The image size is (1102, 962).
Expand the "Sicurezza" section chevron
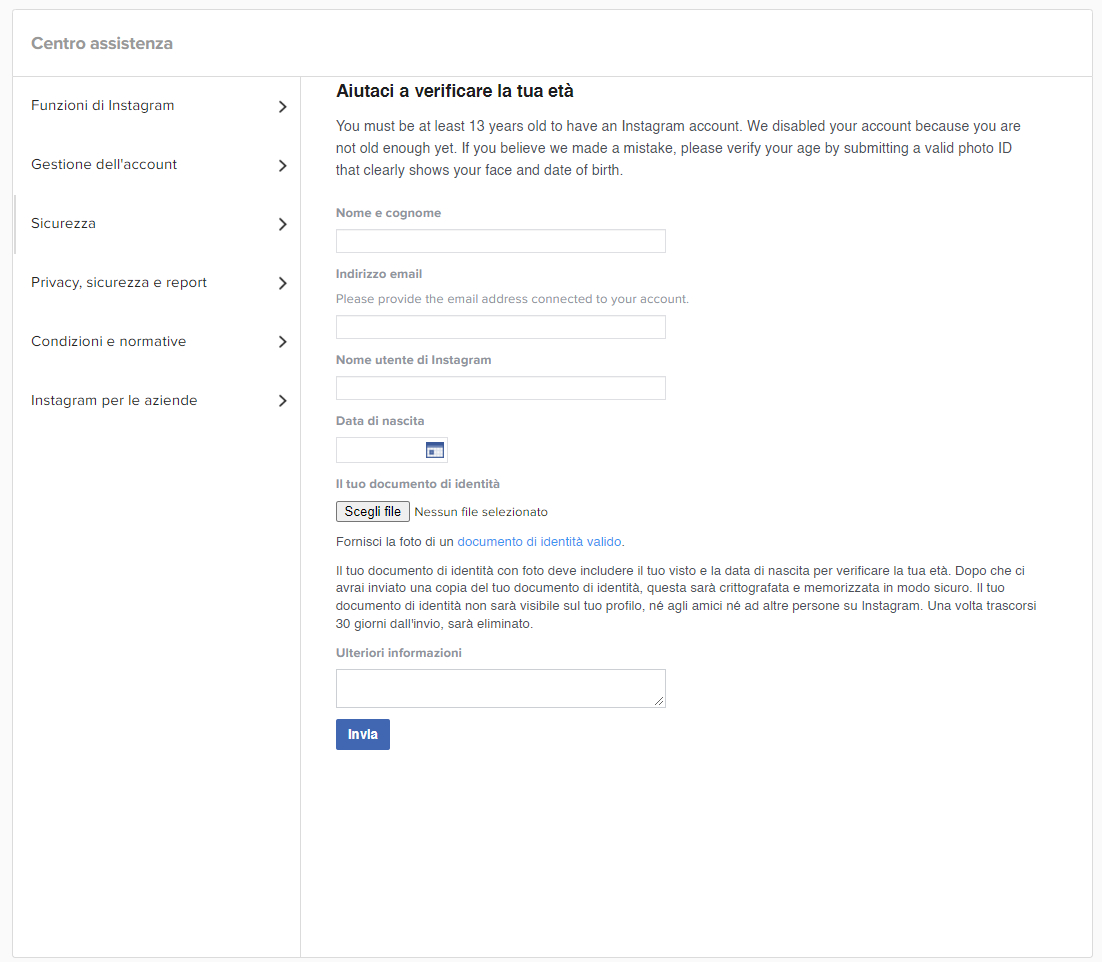pos(283,224)
